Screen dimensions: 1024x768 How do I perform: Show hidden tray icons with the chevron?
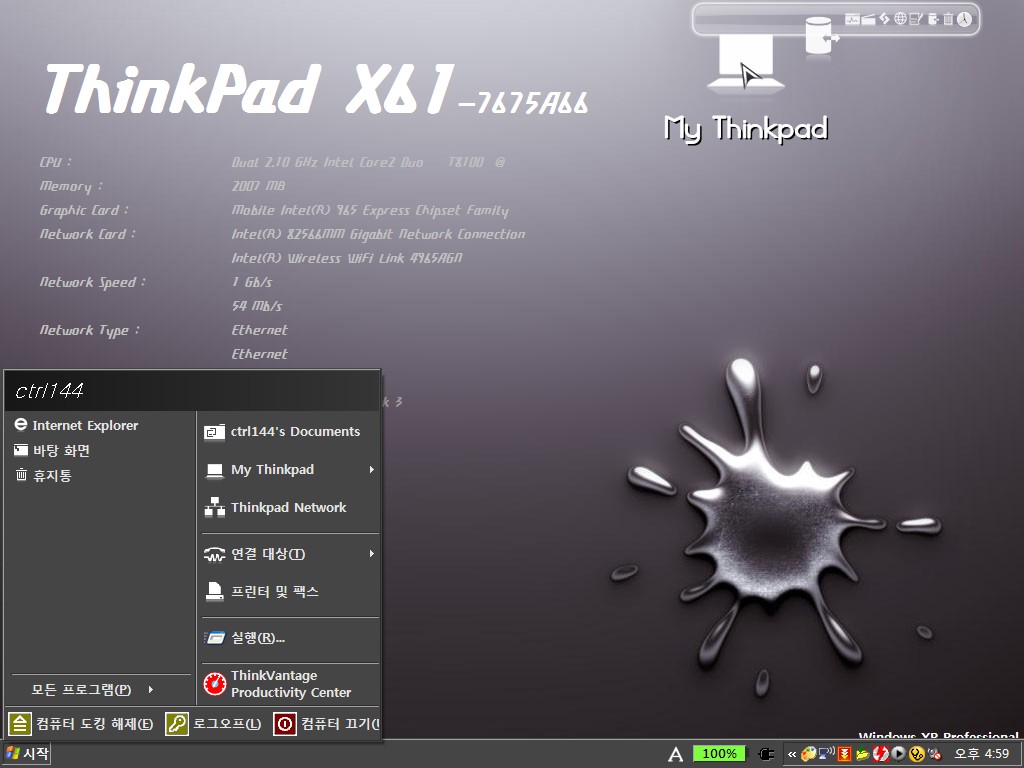(x=792, y=754)
